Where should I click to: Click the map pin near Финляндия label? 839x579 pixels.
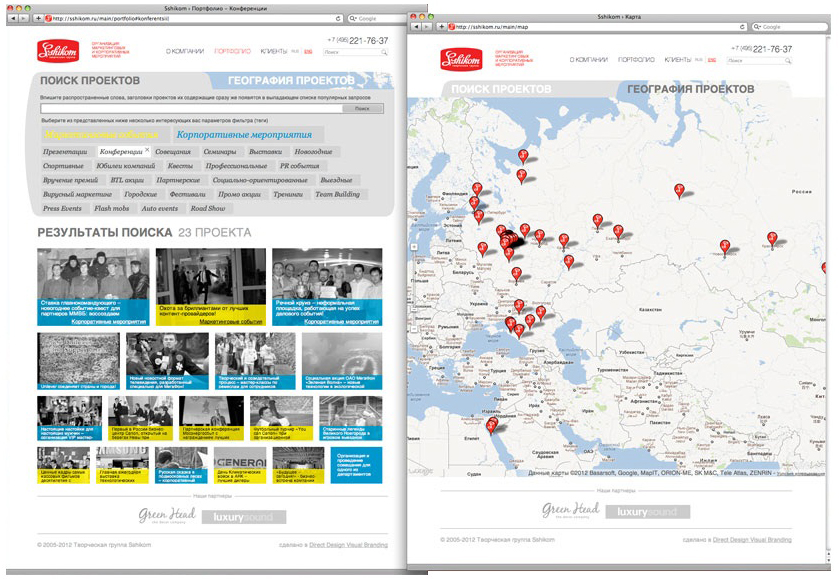(477, 189)
